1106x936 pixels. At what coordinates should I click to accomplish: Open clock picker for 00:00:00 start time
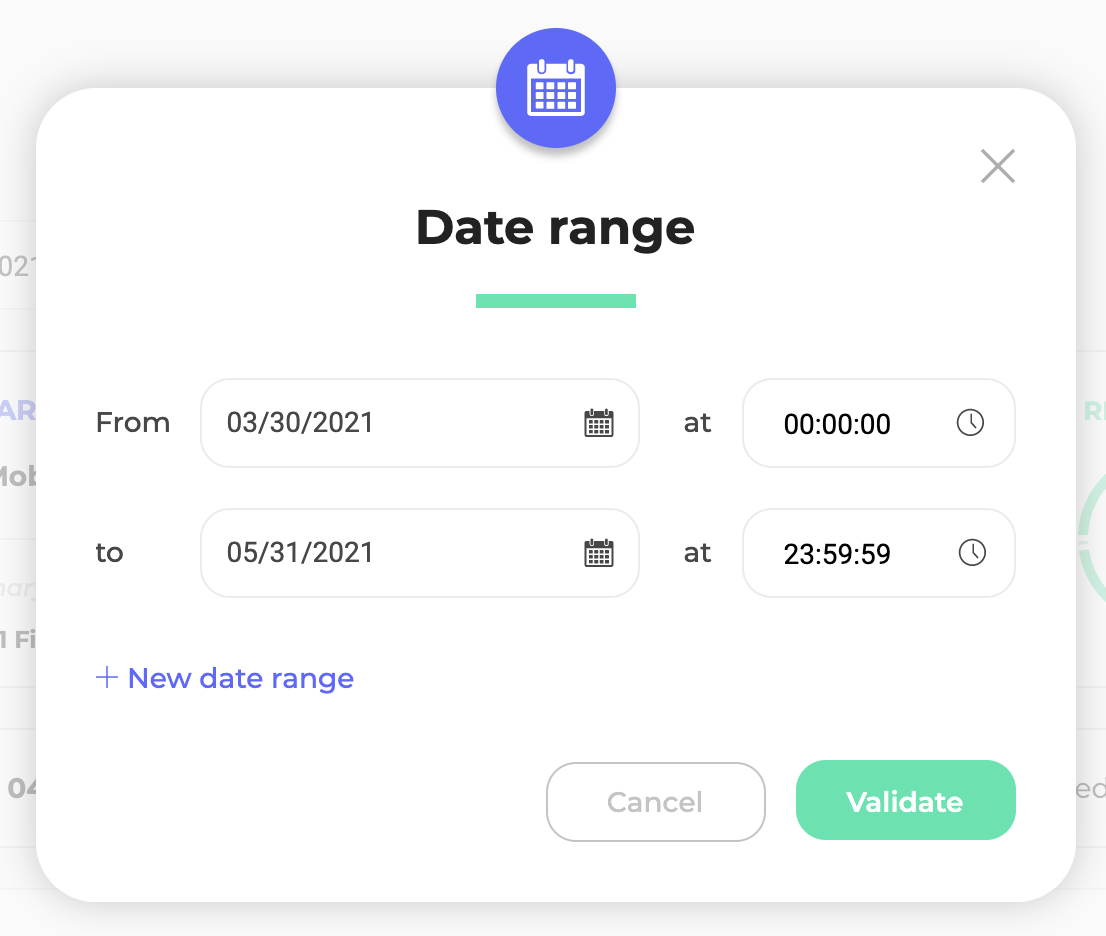970,423
